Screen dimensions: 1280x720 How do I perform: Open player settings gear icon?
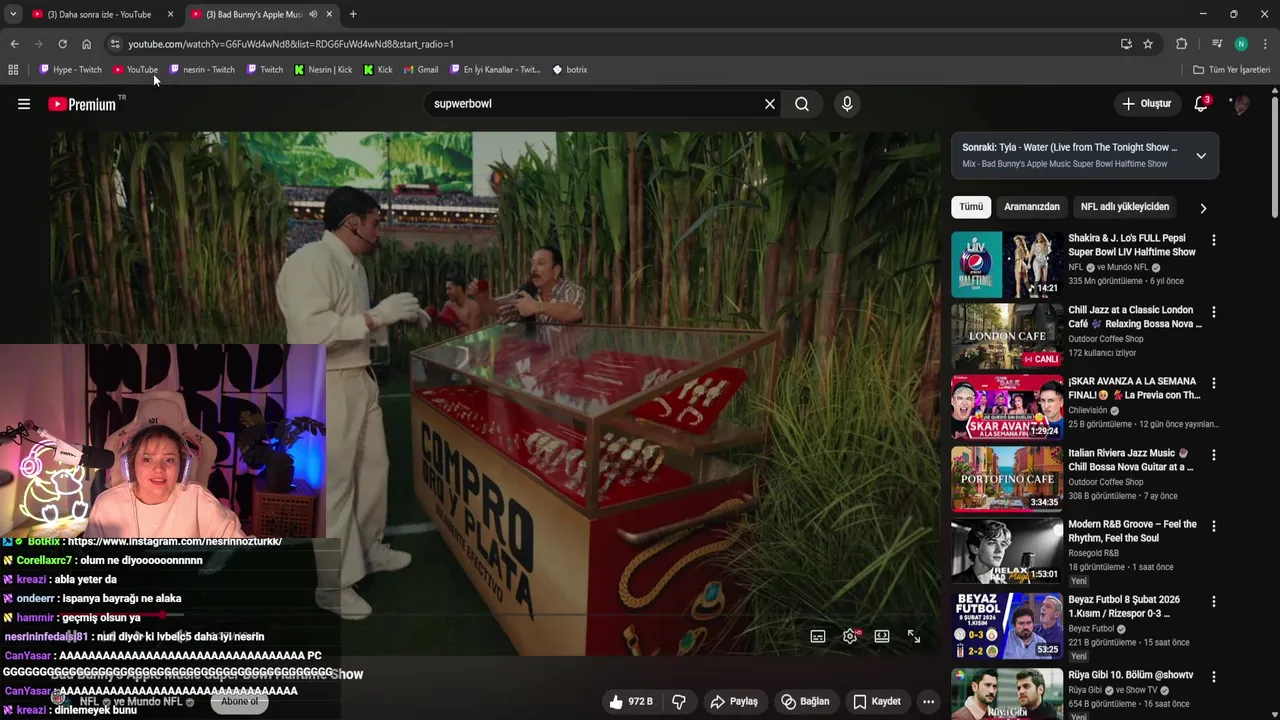tap(850, 636)
